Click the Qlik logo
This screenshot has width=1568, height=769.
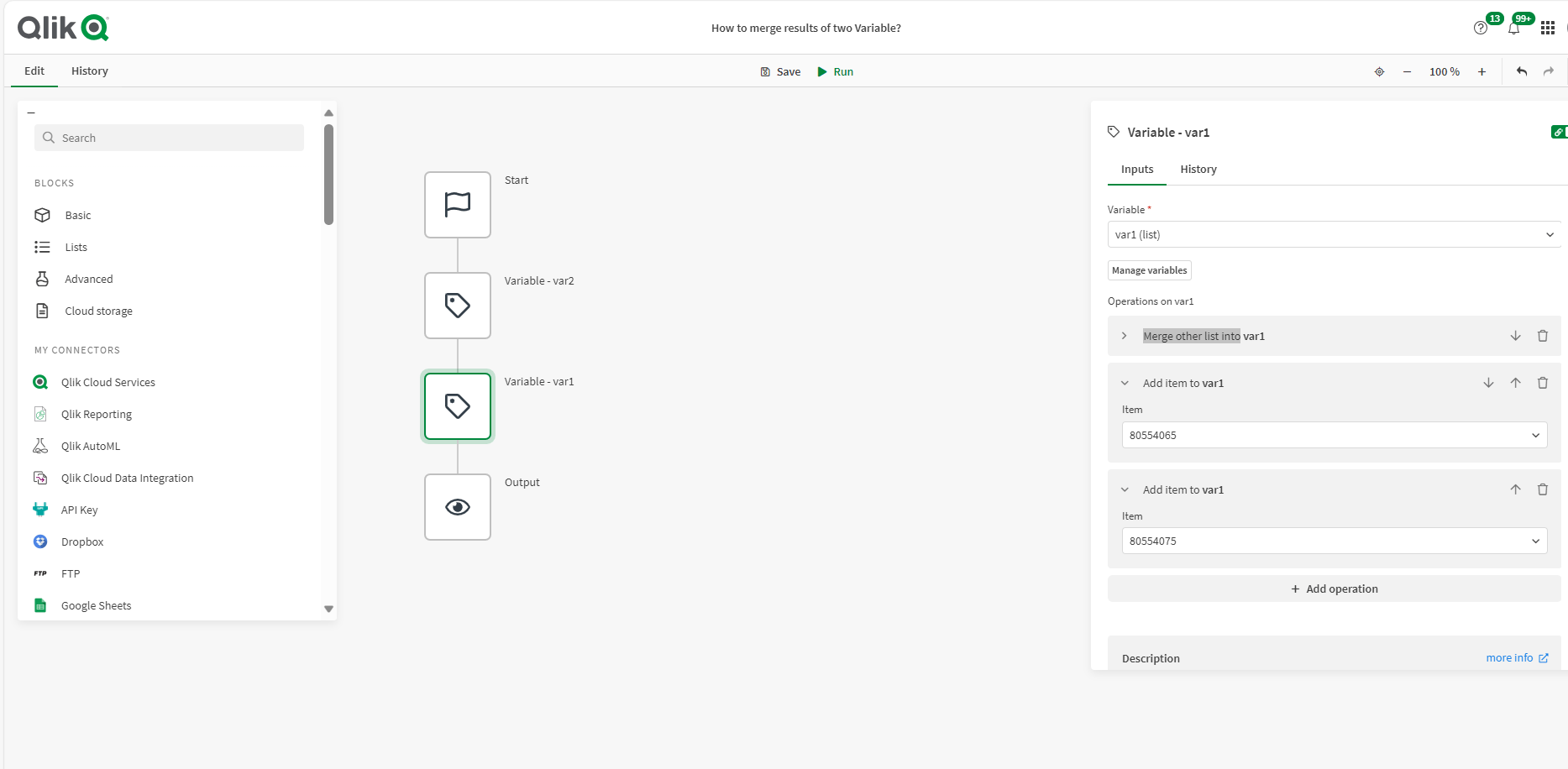click(63, 28)
